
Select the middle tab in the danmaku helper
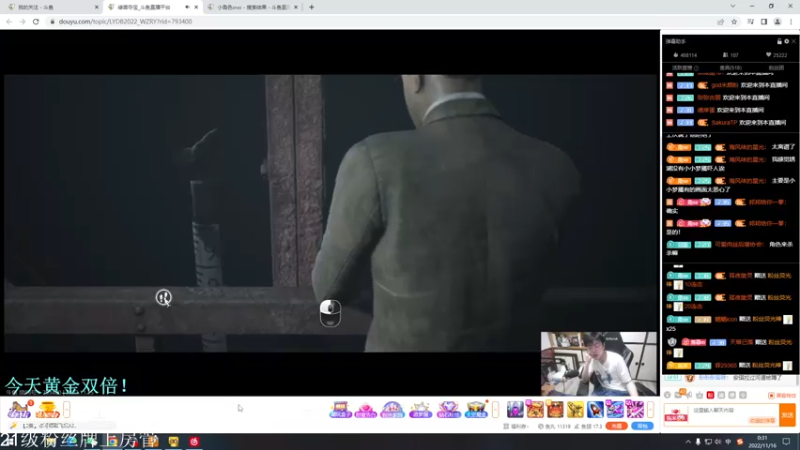(x=731, y=67)
